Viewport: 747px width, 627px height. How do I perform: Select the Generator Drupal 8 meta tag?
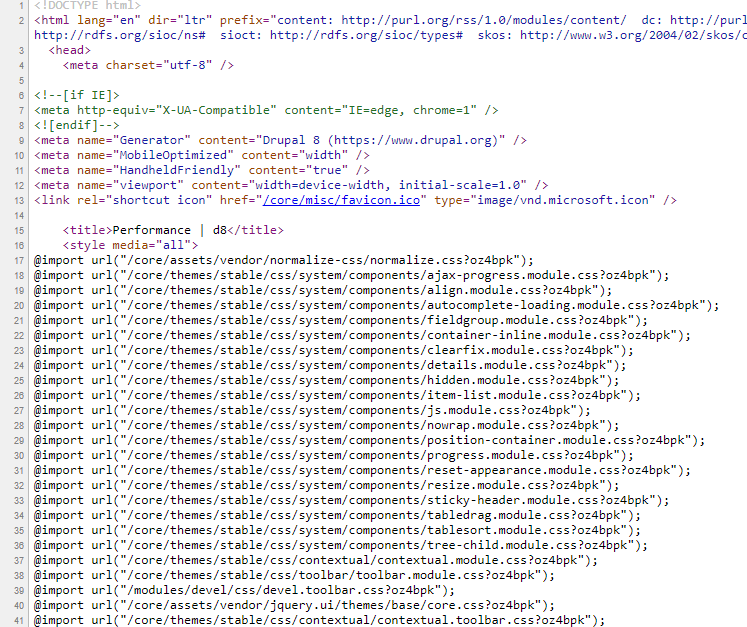pyautogui.click(x=280, y=140)
